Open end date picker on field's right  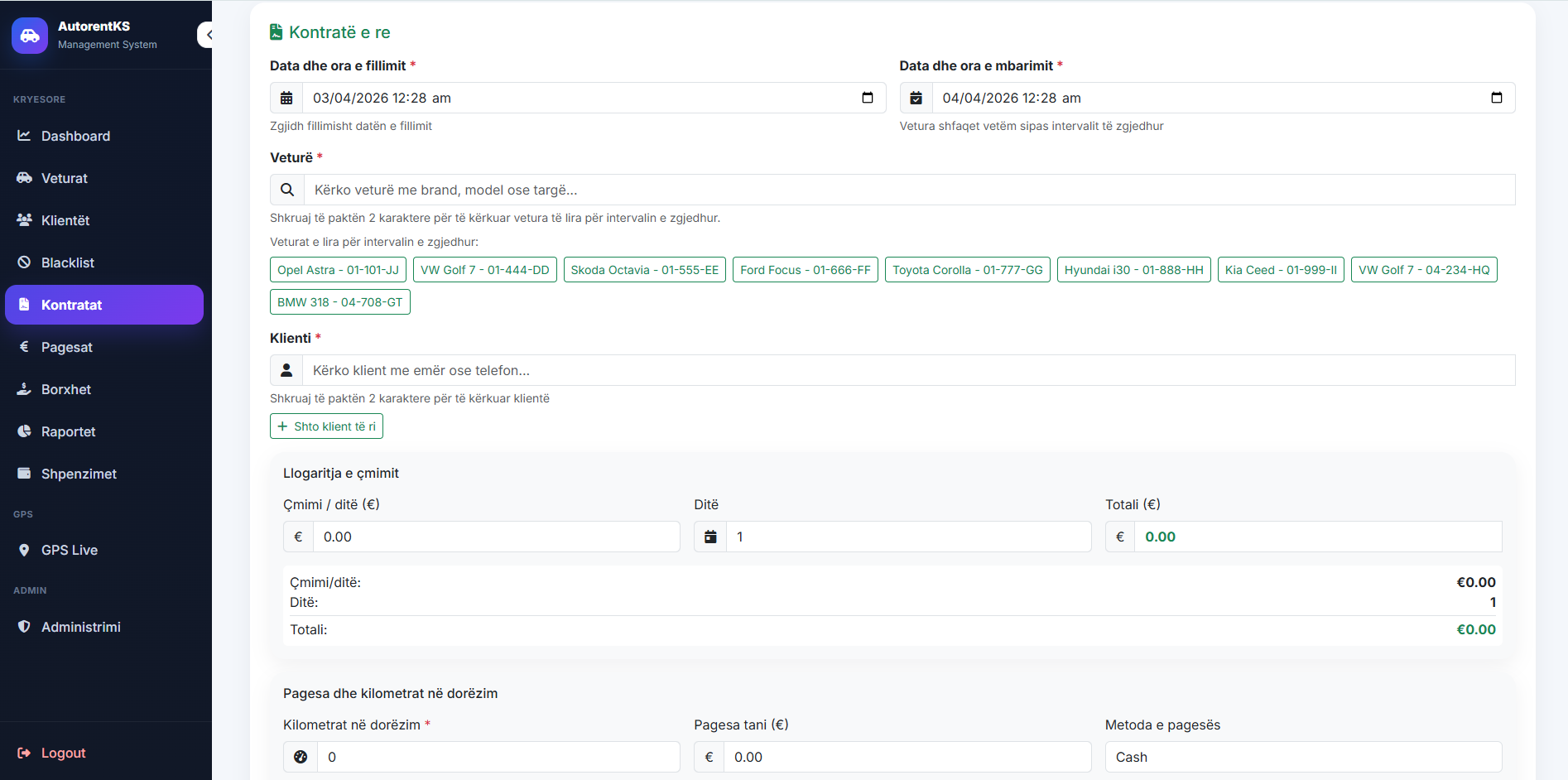point(1497,98)
